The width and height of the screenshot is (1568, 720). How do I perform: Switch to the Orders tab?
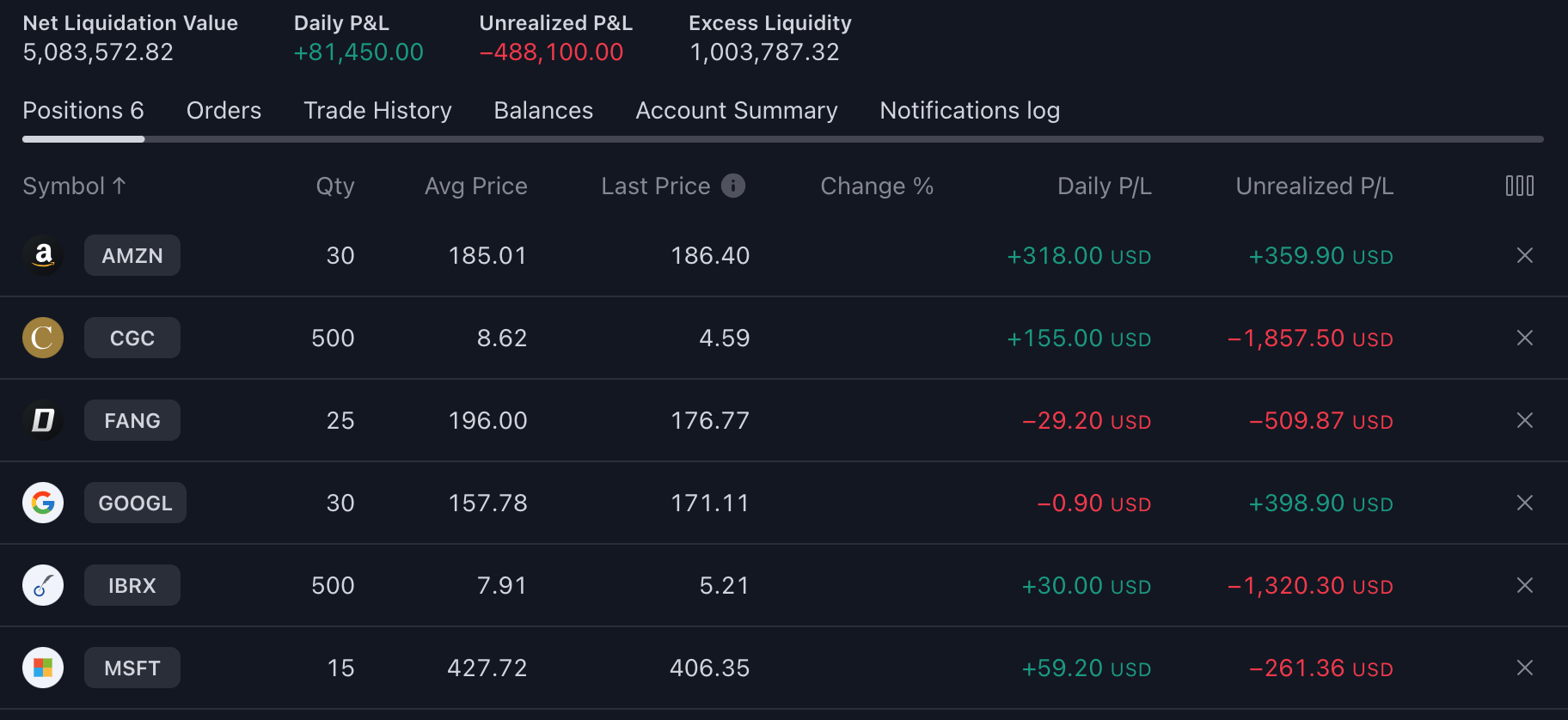[224, 111]
